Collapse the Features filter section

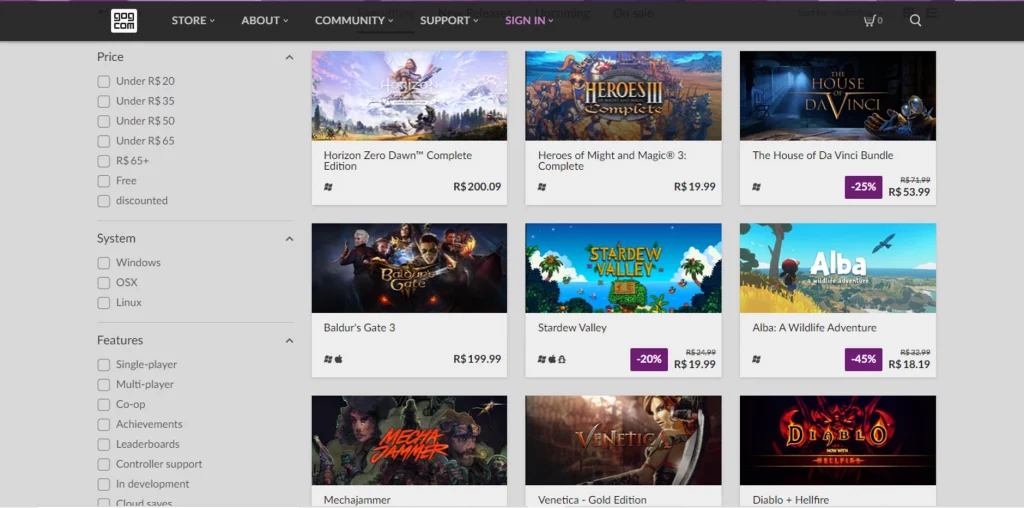pos(289,341)
